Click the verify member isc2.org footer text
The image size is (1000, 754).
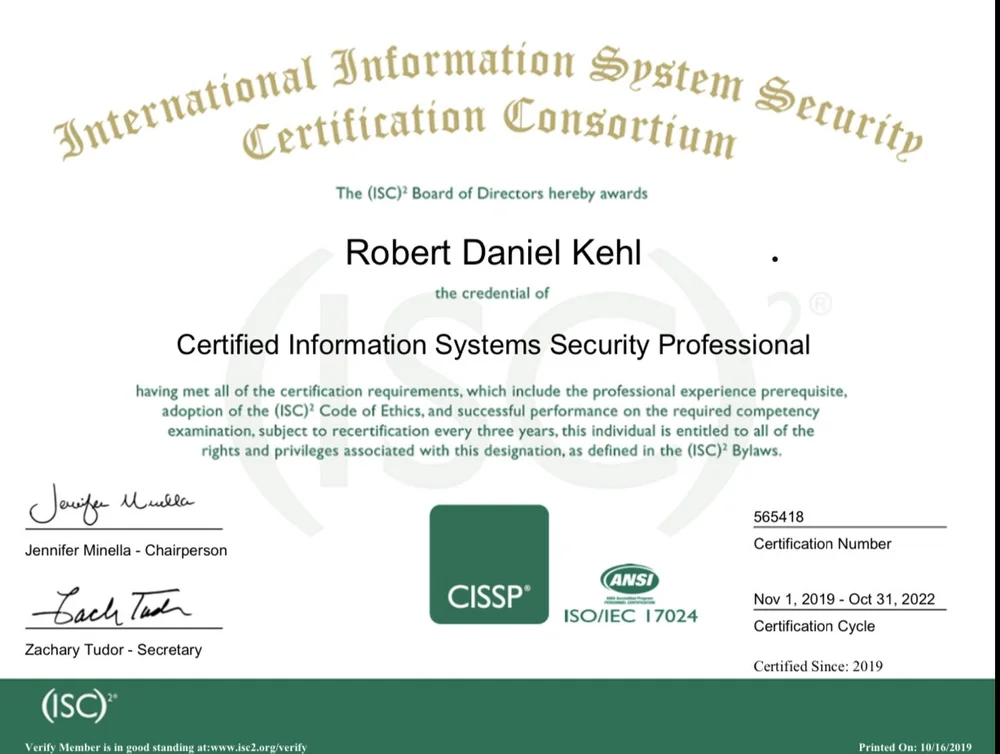[x=165, y=746]
